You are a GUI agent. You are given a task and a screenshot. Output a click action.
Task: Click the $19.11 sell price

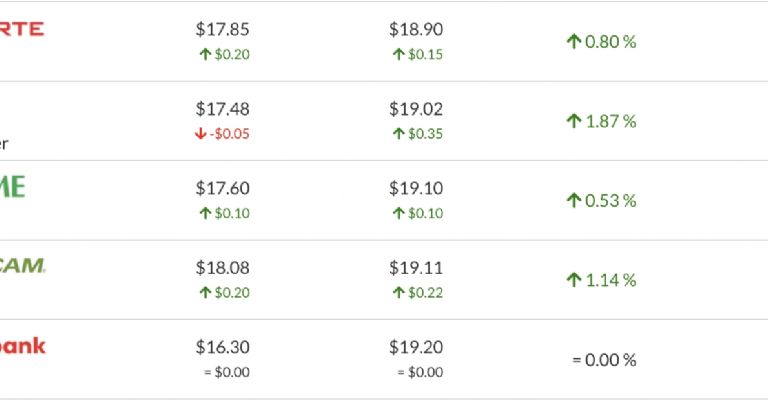416,268
